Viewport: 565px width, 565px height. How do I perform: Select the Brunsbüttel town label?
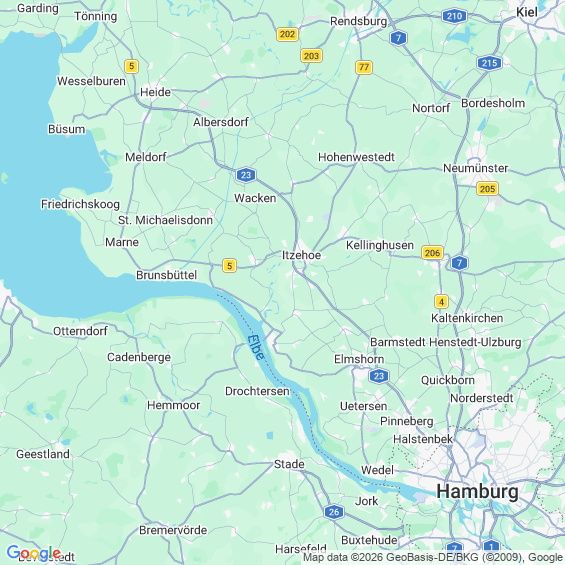coord(166,275)
